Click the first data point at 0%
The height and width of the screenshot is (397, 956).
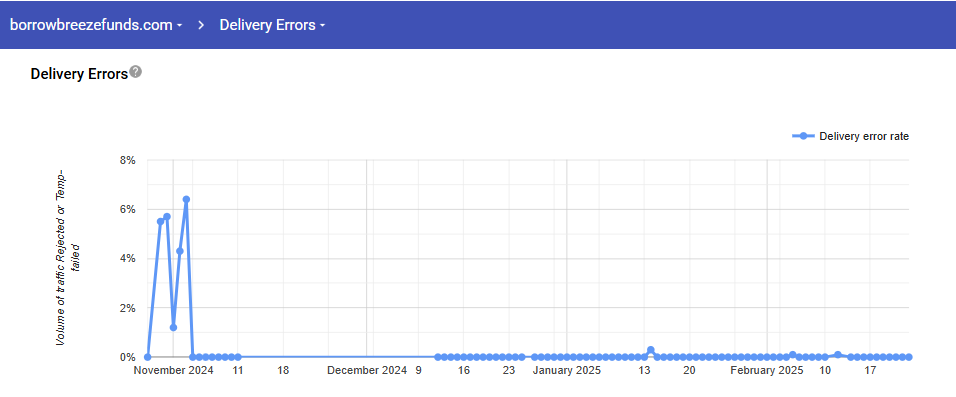(148, 357)
